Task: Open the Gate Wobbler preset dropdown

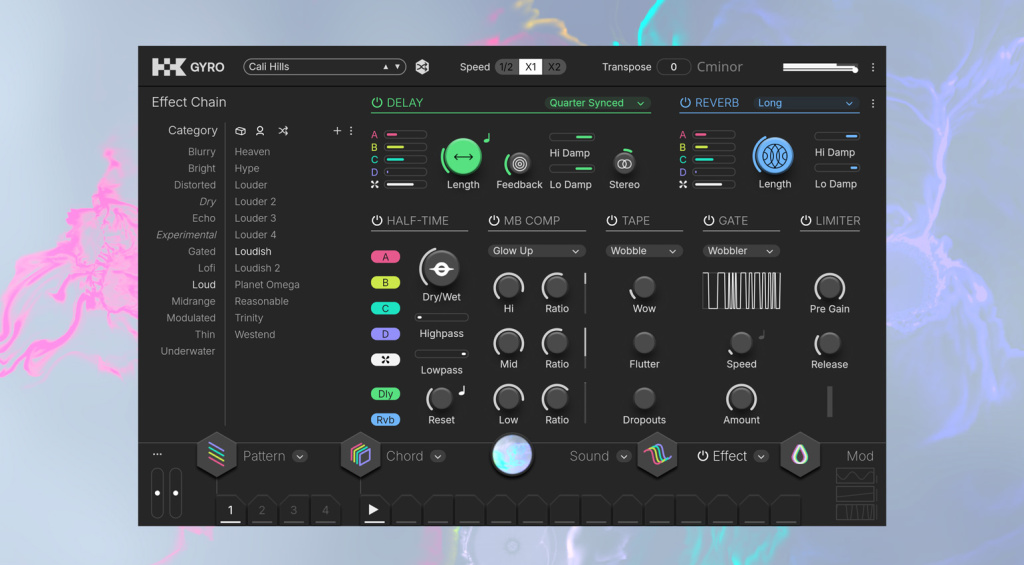Action: [741, 251]
